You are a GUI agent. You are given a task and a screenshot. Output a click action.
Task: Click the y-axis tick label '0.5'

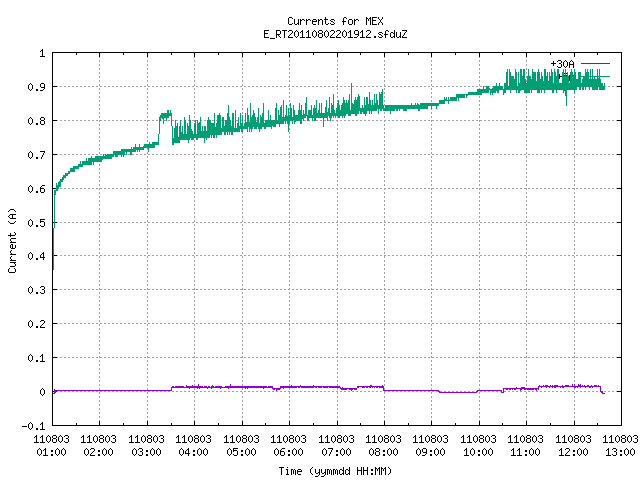[x=36, y=223]
